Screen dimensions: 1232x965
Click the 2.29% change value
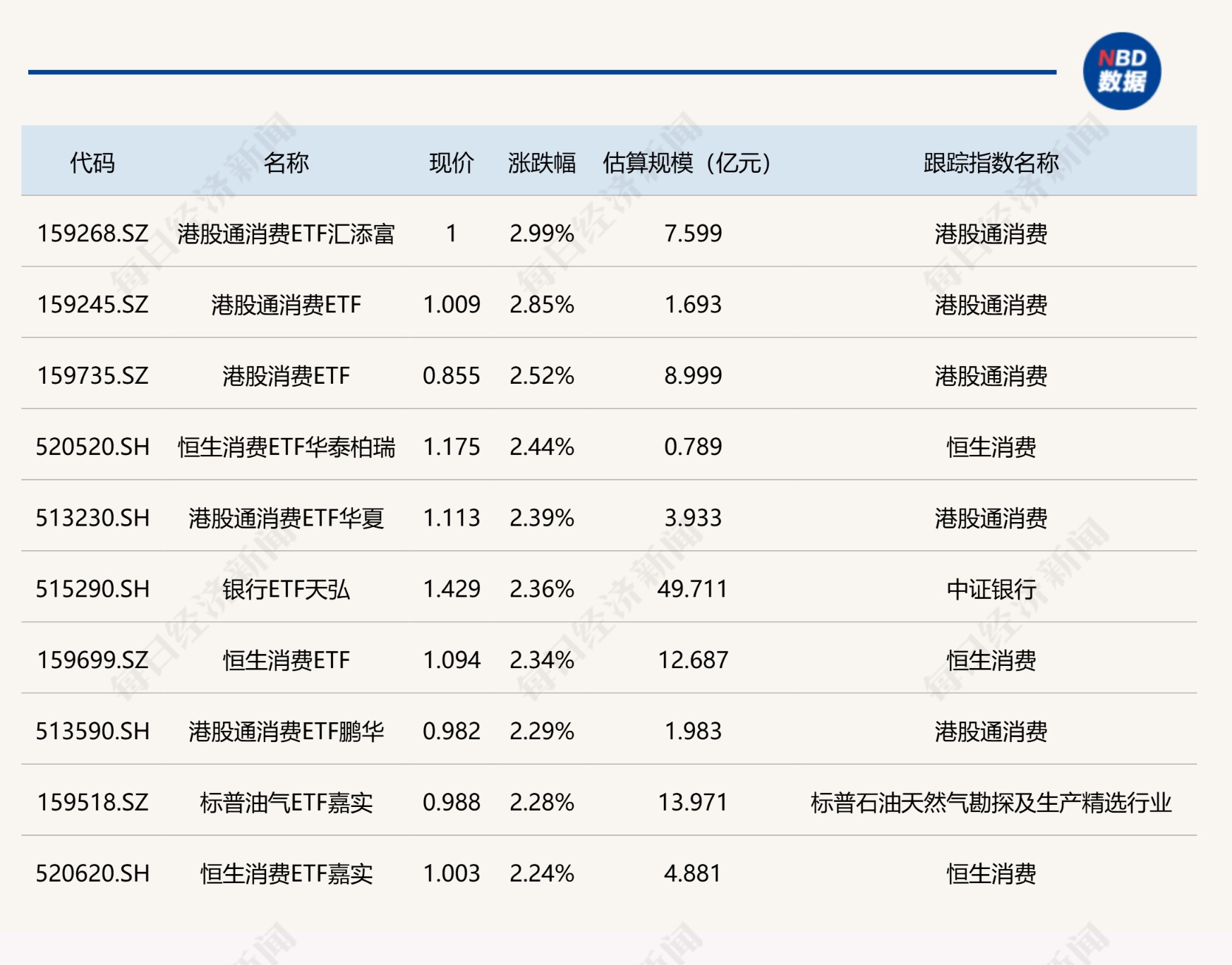pyautogui.click(x=542, y=732)
